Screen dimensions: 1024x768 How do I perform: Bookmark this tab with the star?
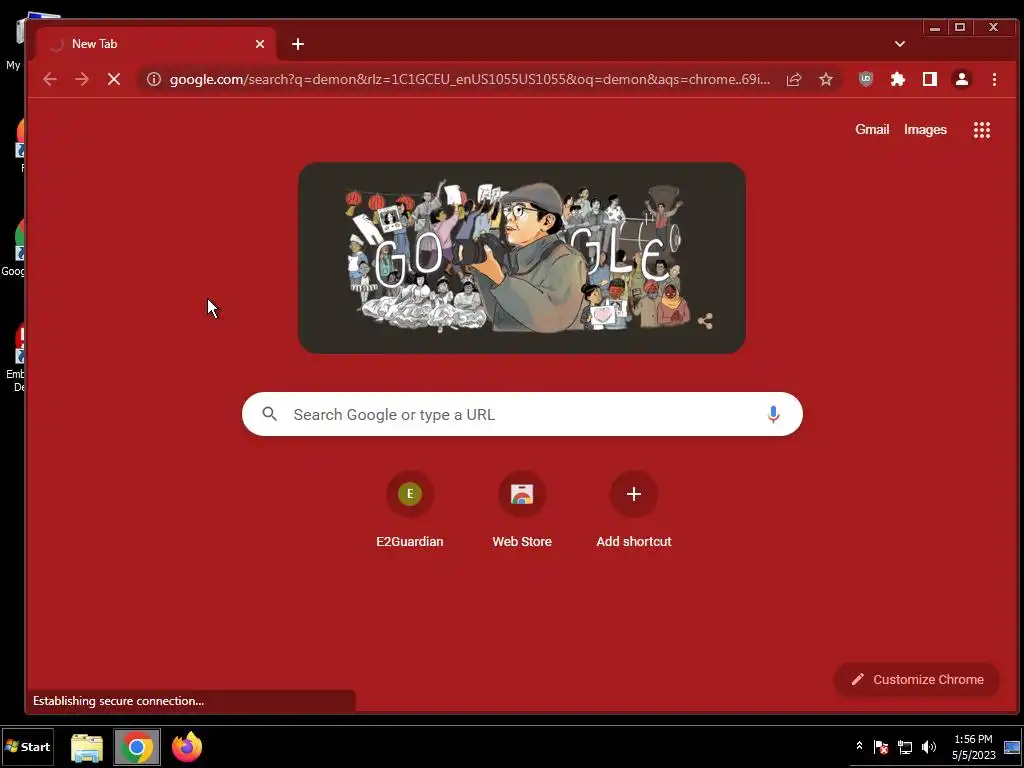826,80
